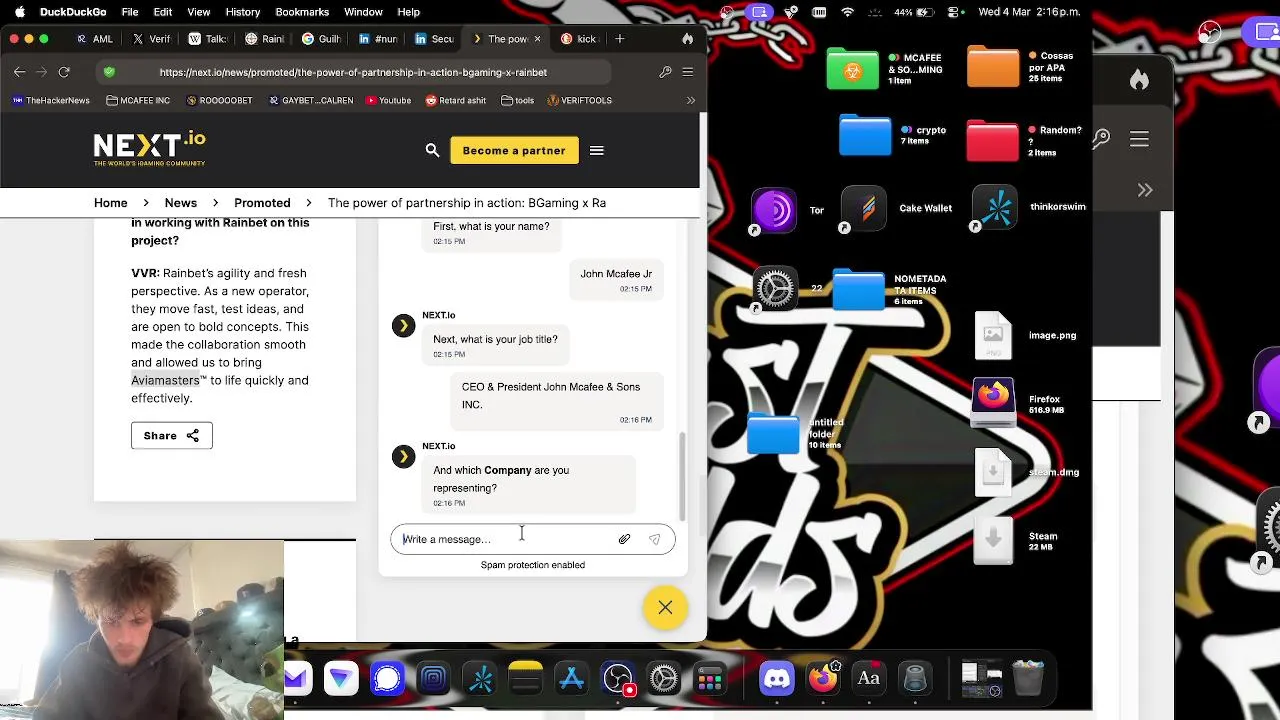Click the Become a partner button
1280x720 pixels.
click(514, 150)
